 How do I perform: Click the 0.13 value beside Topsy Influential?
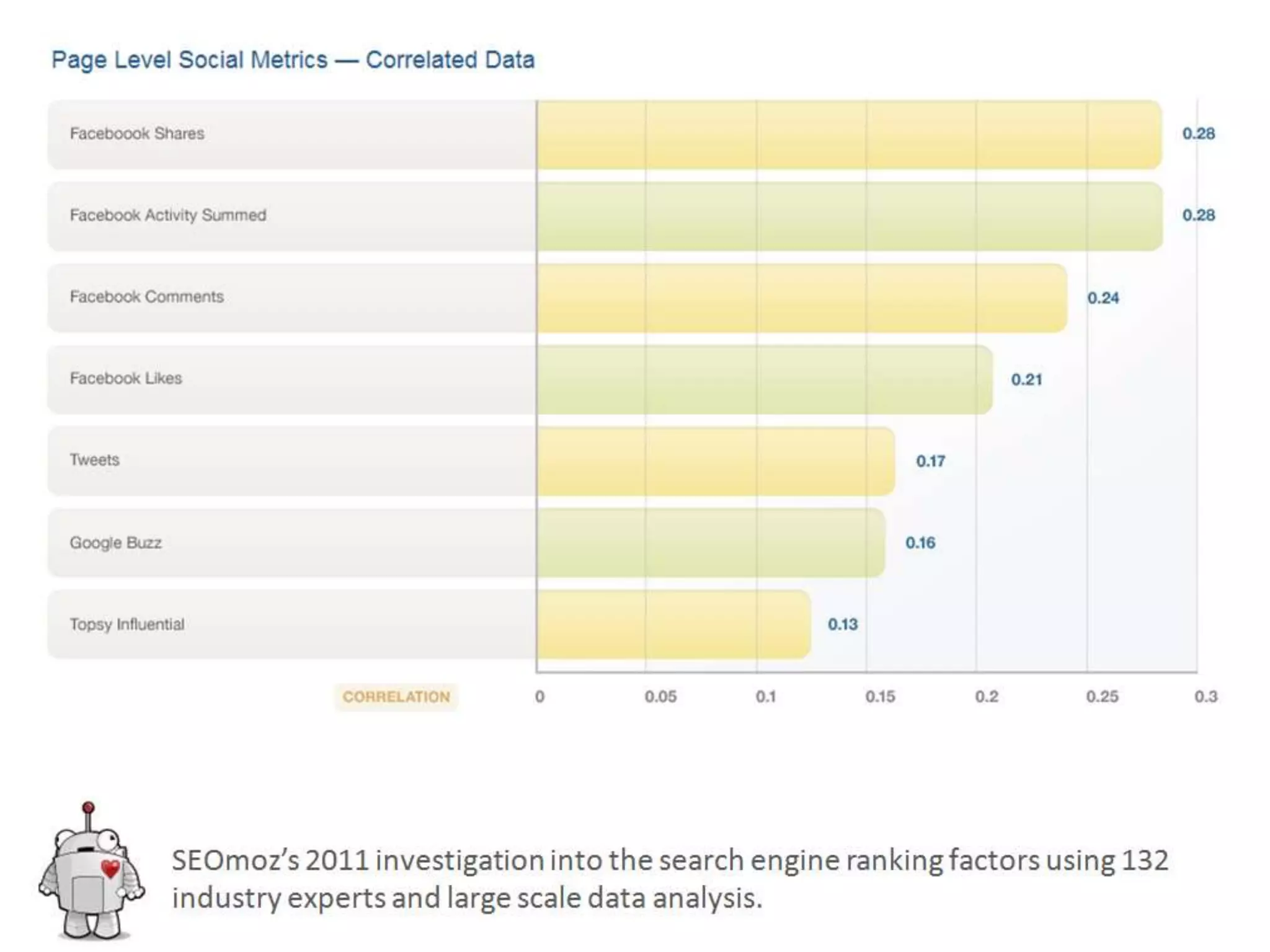click(843, 624)
